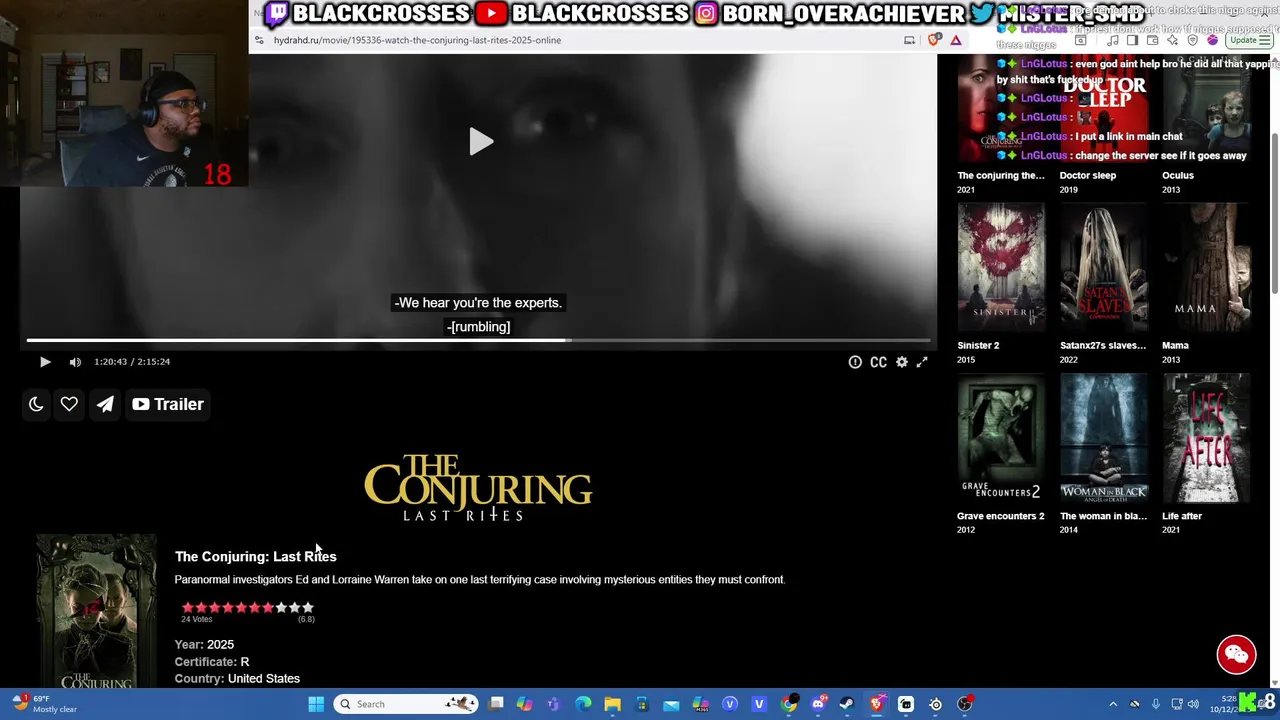Open site settings icon left of URL
Image resolution: width=1280 pixels, height=720 pixels.
(260, 40)
